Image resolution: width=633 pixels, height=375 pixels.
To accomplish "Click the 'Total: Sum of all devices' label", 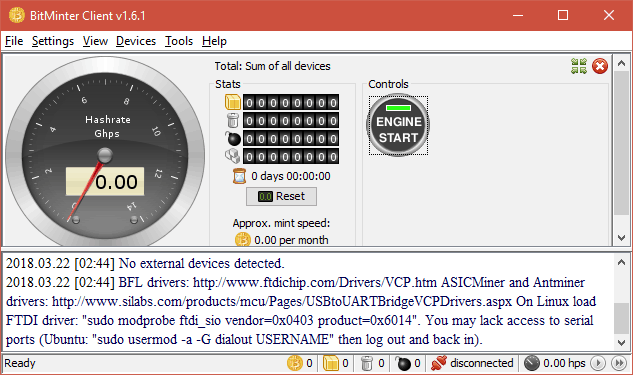I will click(x=272, y=66).
